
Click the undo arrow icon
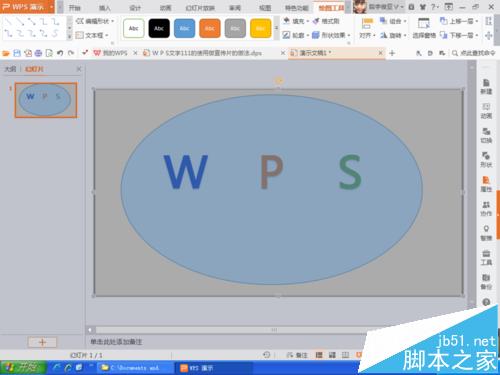tap(60, 53)
